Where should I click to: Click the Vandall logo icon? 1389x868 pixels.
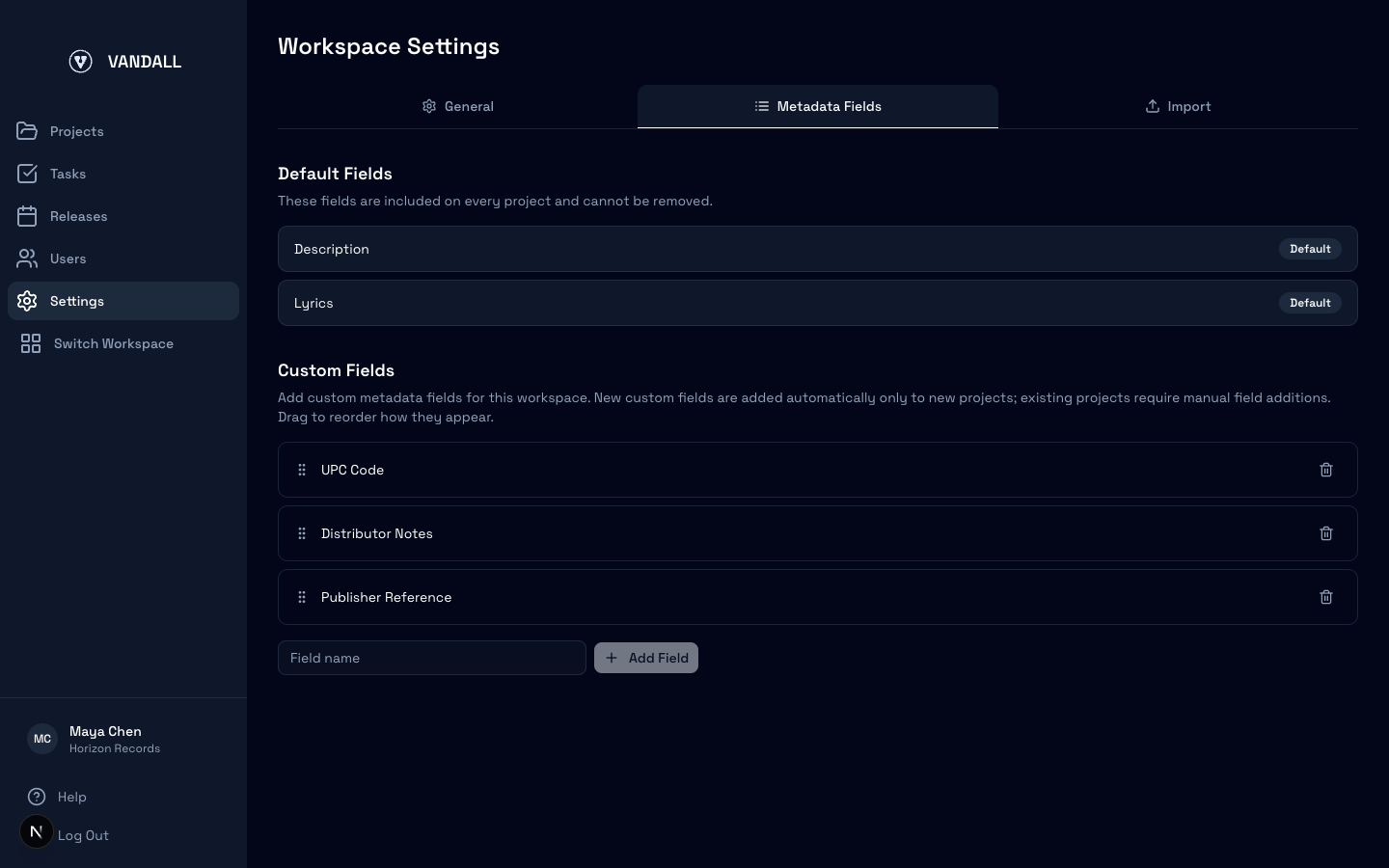81,62
